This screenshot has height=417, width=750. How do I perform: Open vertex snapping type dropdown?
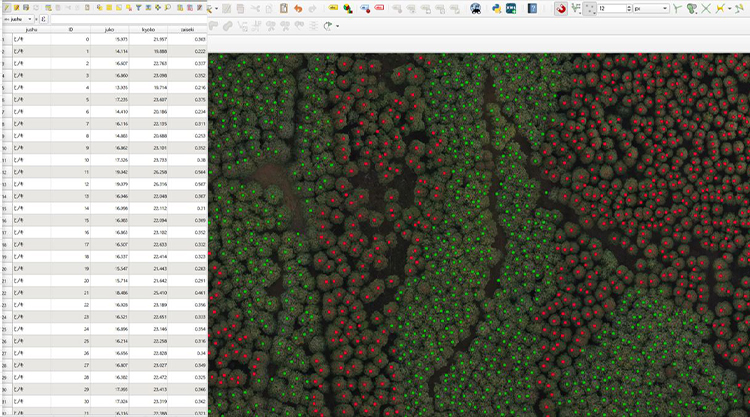point(590,8)
